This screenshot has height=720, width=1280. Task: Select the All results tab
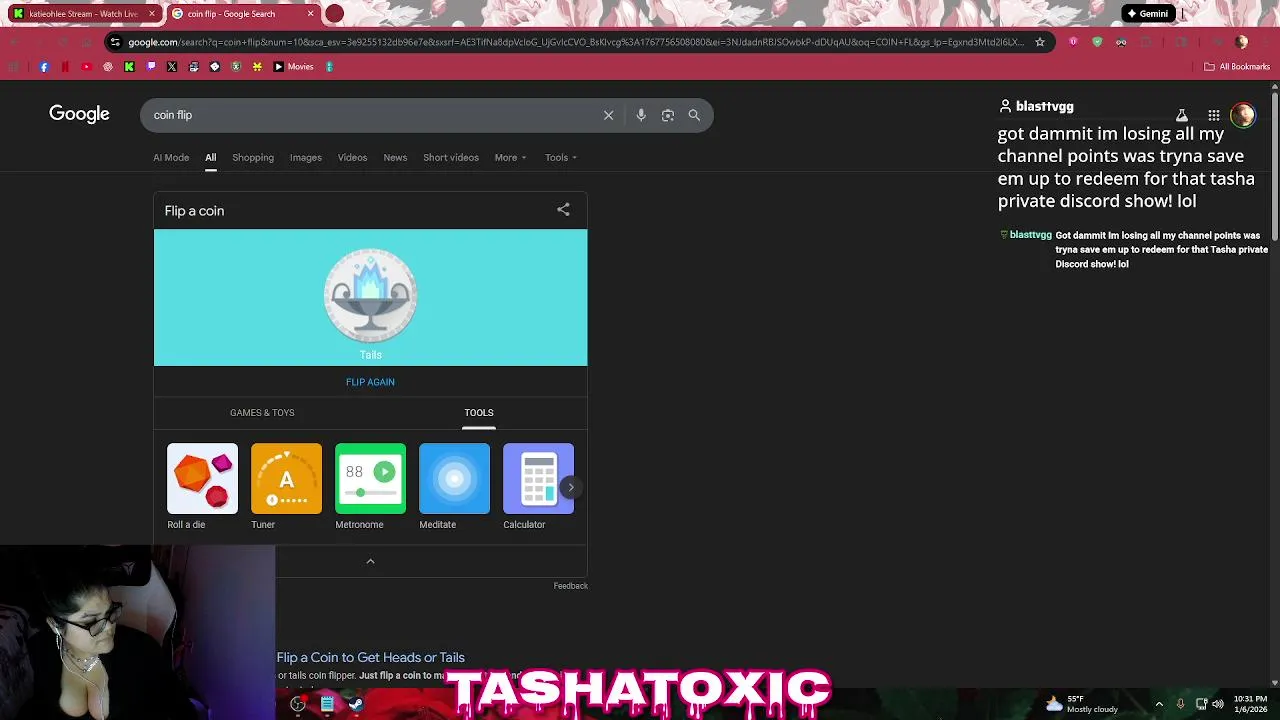point(211,158)
